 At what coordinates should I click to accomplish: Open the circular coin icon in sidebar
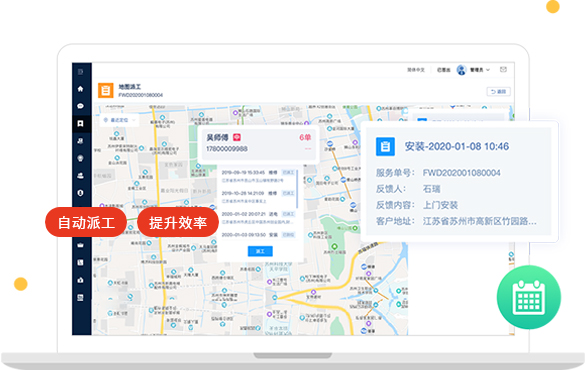[x=81, y=193]
